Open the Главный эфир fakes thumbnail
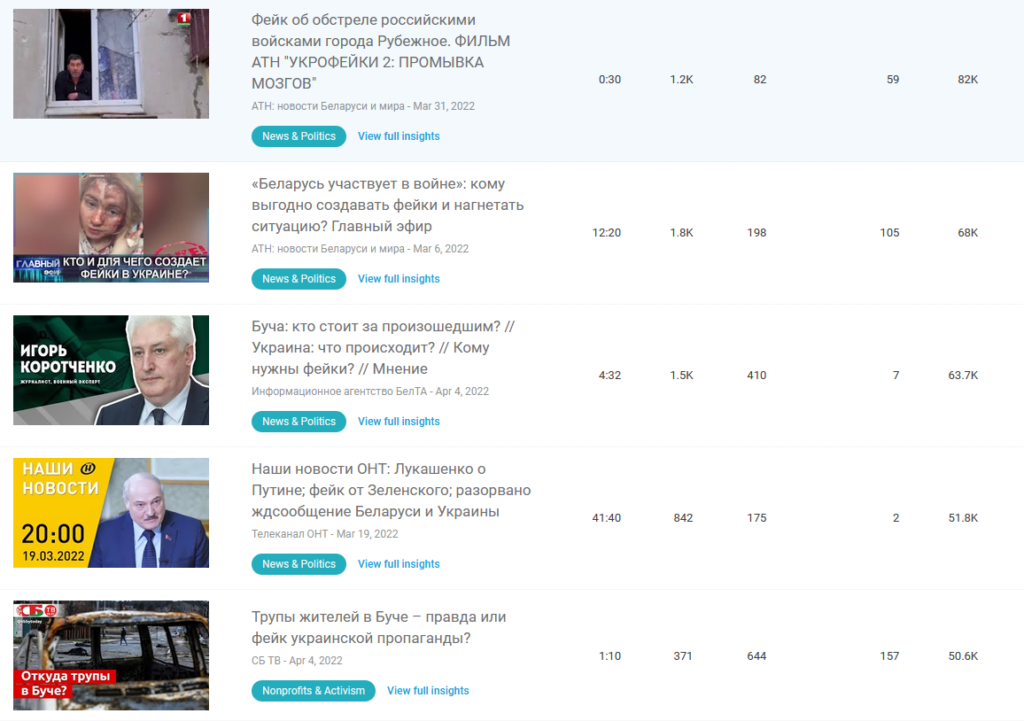1024x721 pixels. click(111, 227)
